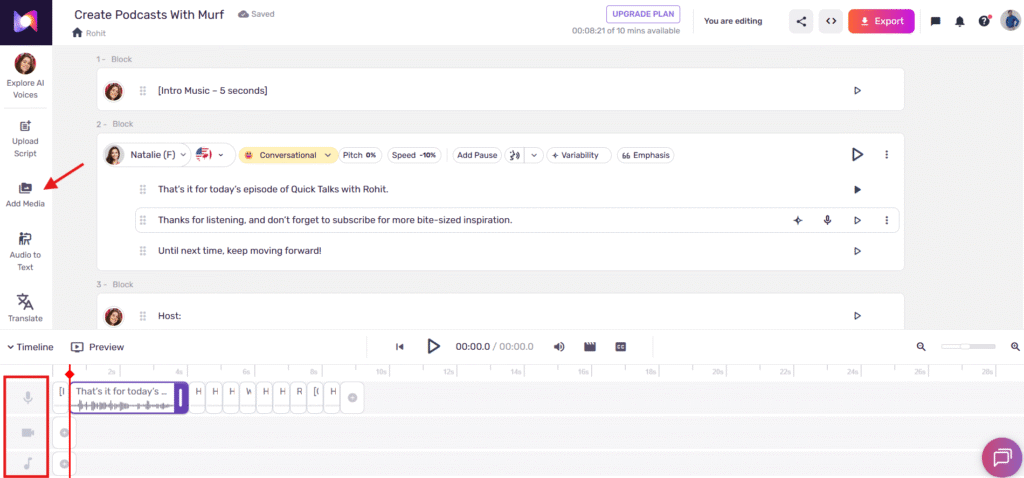Click the Emphasis button
The image size is (1024, 478).
coord(646,155)
